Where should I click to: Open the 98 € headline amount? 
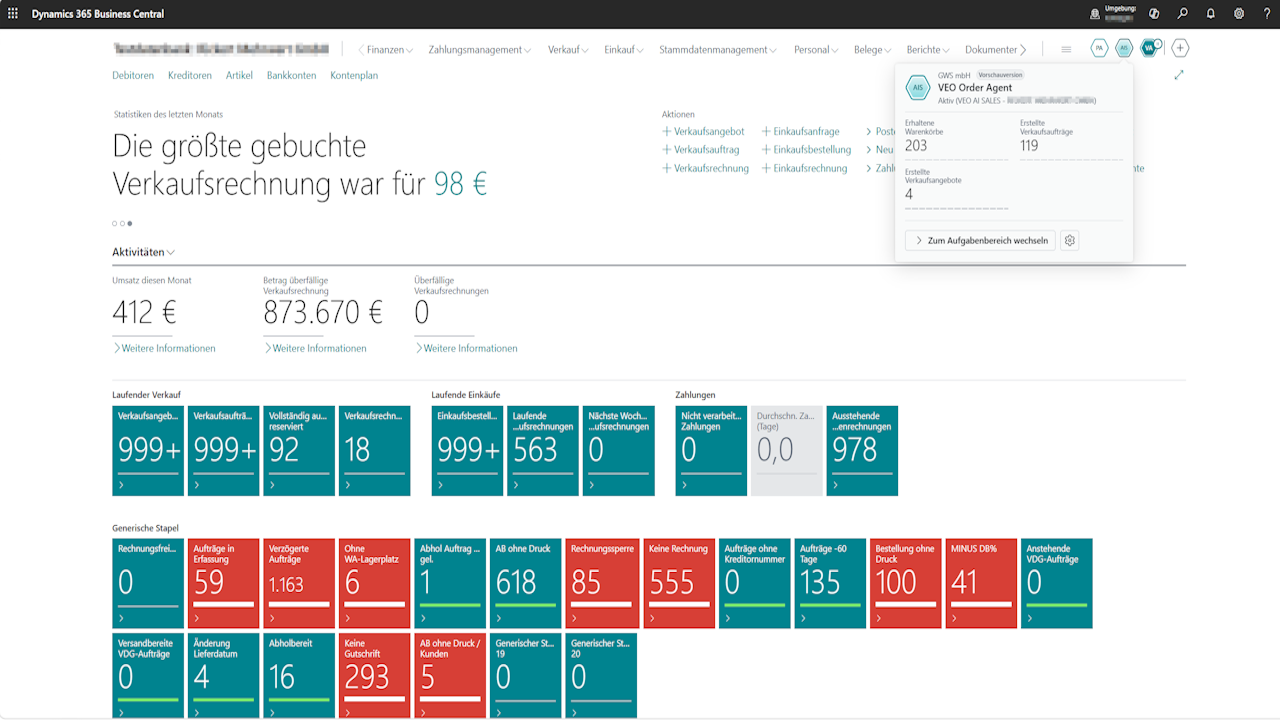(x=460, y=184)
